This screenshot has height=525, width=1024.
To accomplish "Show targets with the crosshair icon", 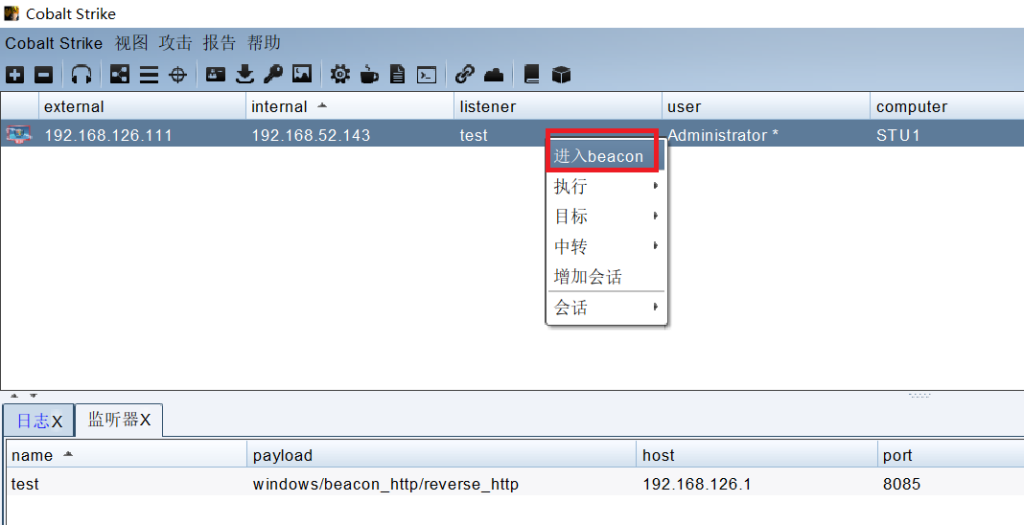I will (x=178, y=74).
